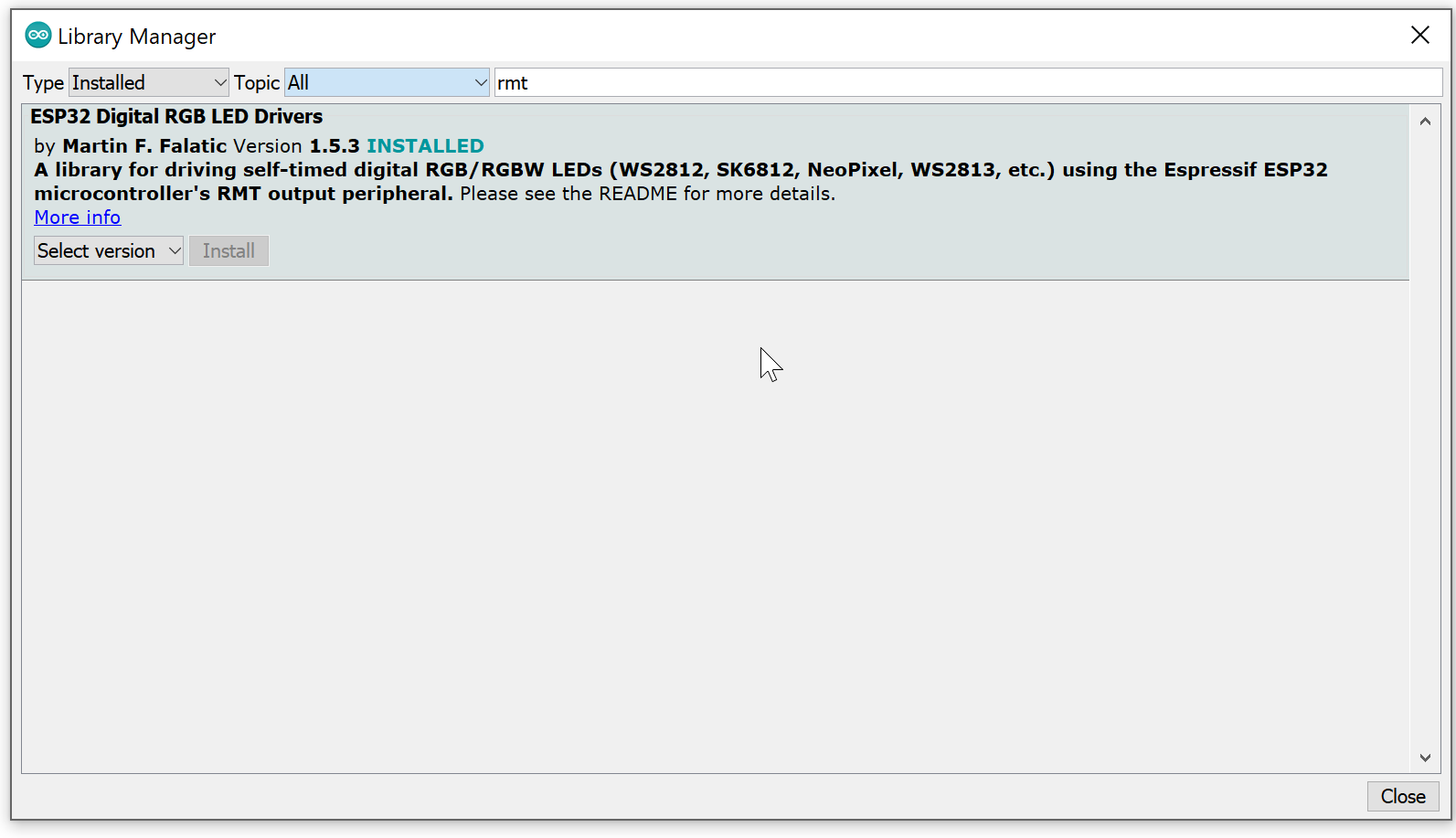Open the More info link

tap(78, 217)
